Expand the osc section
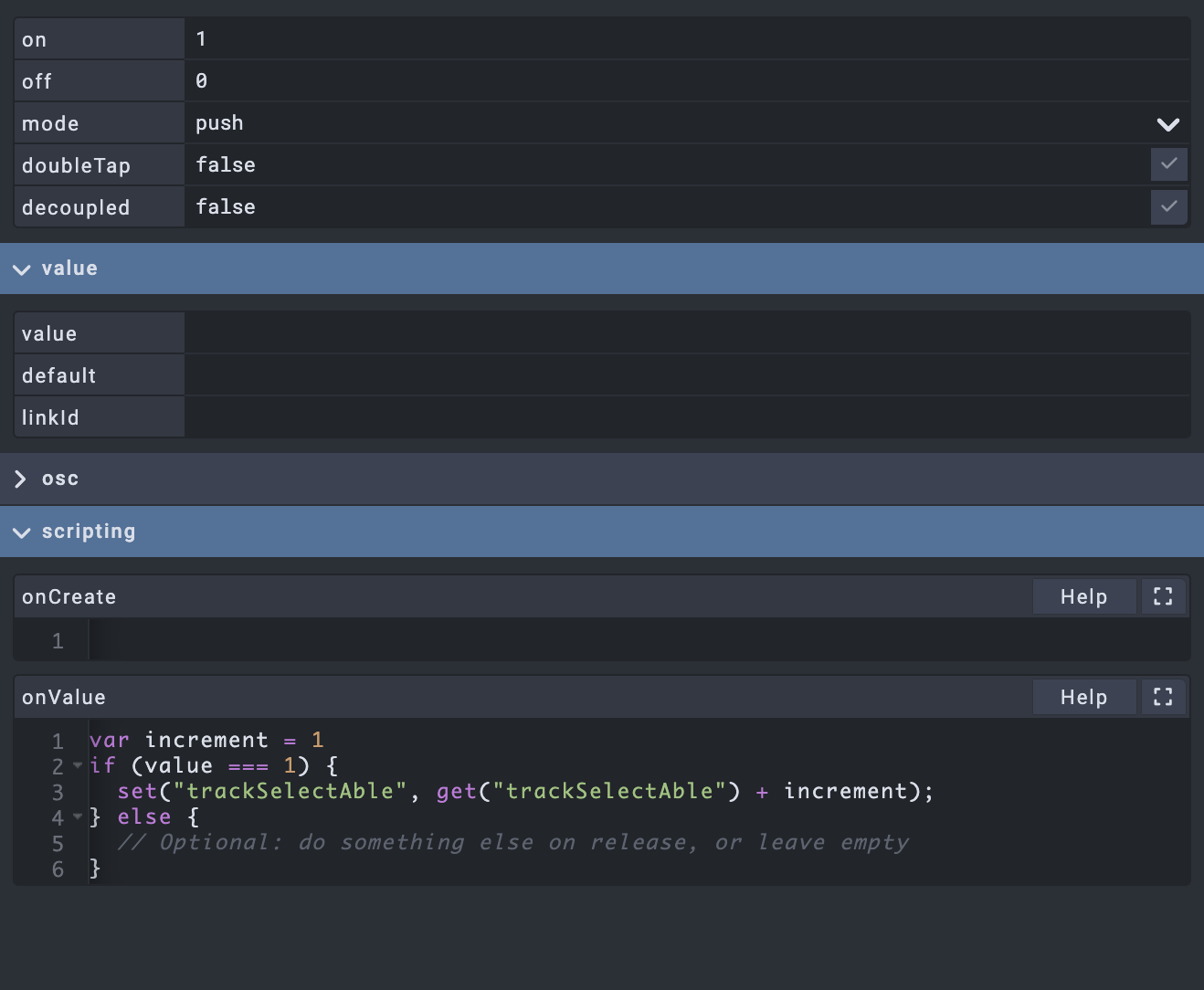 tap(22, 479)
